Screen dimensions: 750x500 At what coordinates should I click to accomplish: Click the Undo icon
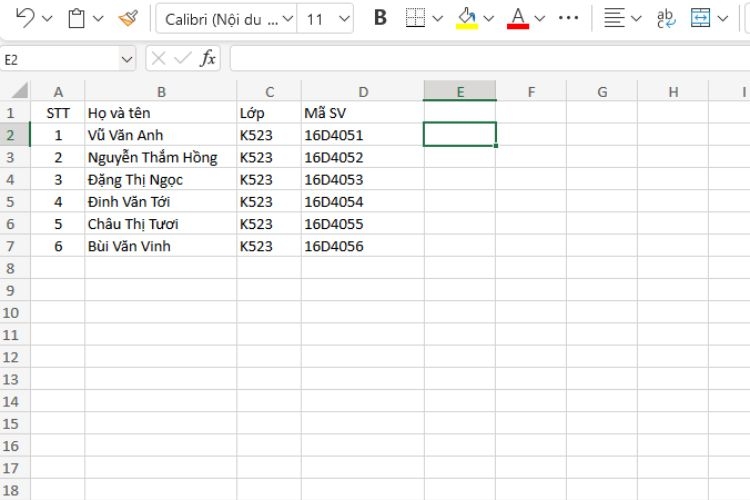[x=24, y=19]
